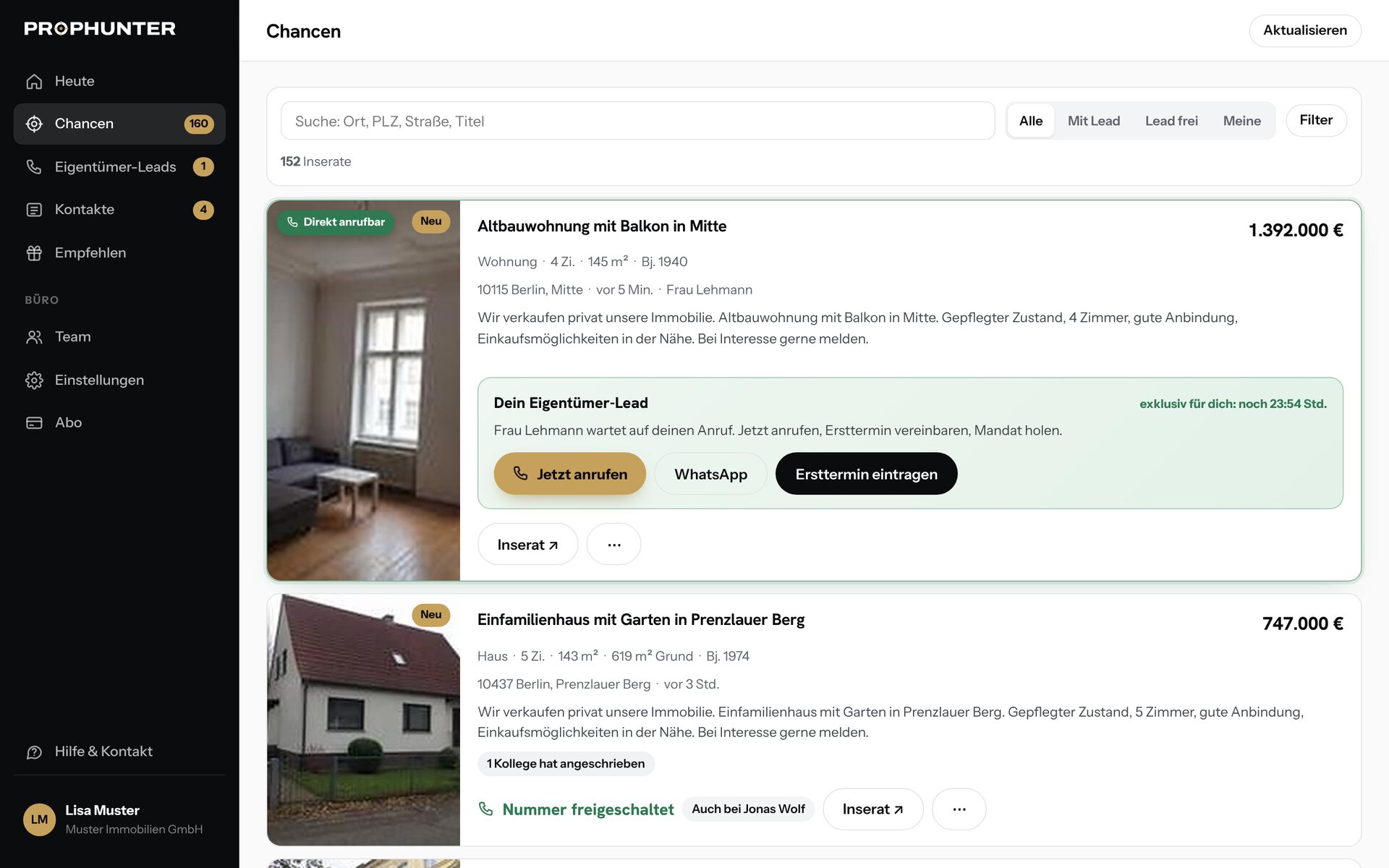Click the Abo credit card icon
Image resolution: width=1389 pixels, height=868 pixels.
[x=34, y=423]
